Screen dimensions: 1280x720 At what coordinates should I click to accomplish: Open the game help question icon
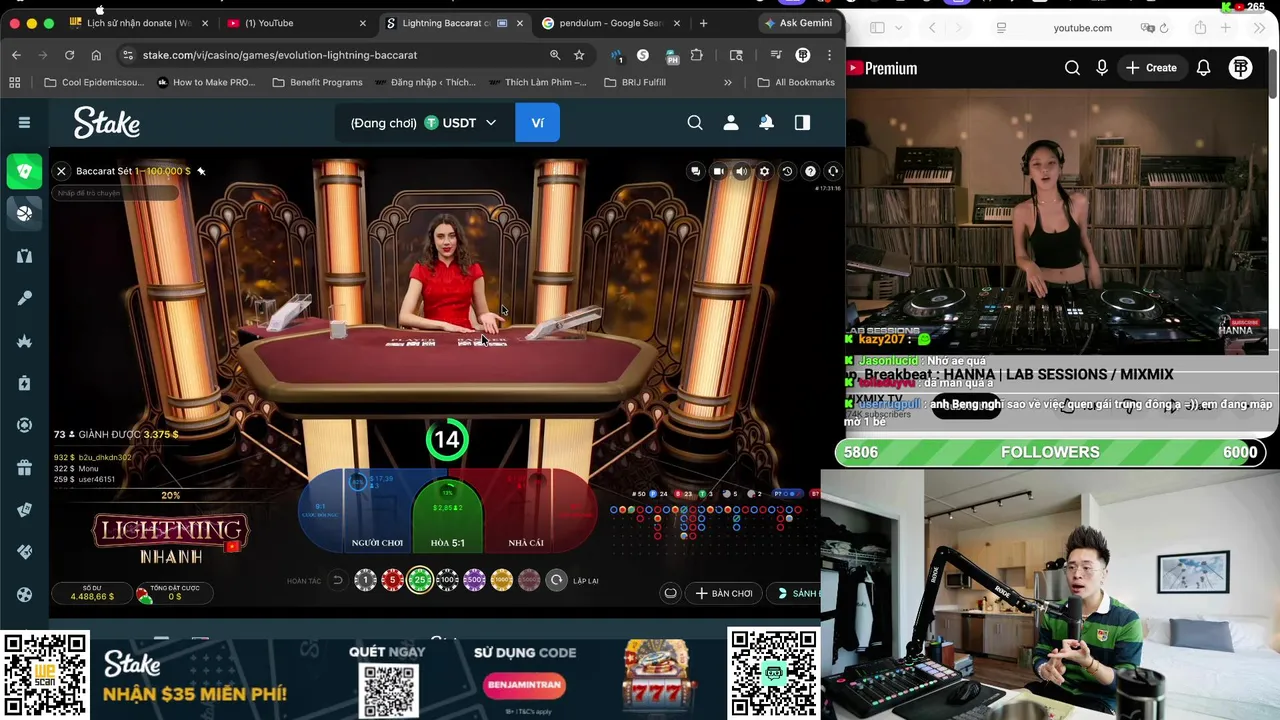810,171
